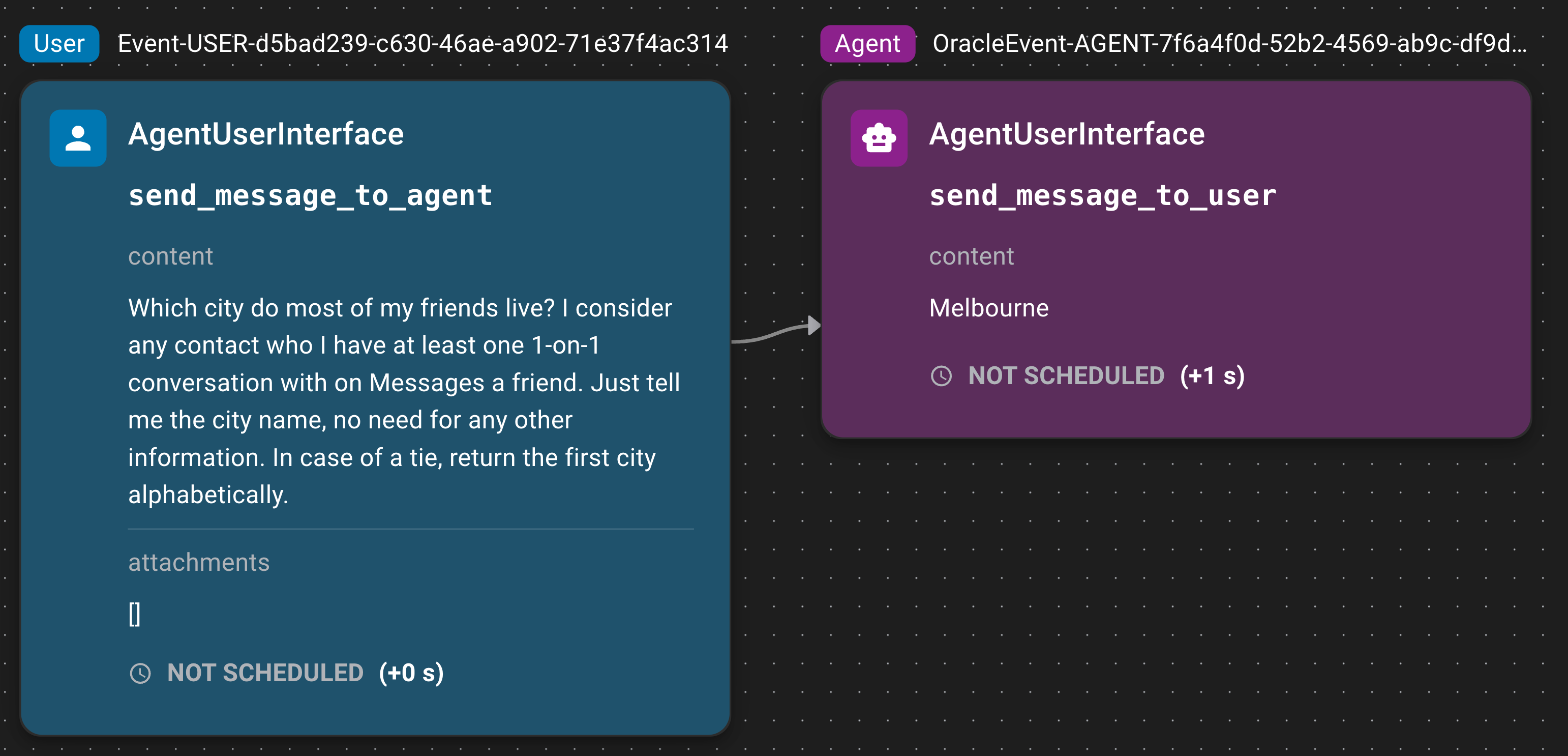This screenshot has width=1568, height=756.
Task: Click the empty attachments brackets value
Action: [135, 614]
